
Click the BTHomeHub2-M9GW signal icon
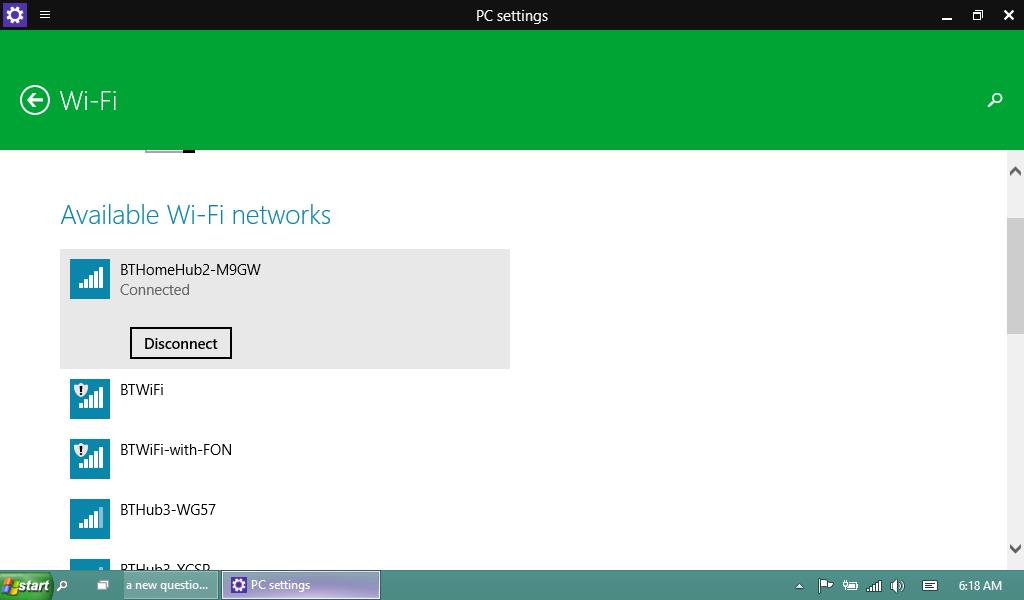[x=90, y=279]
